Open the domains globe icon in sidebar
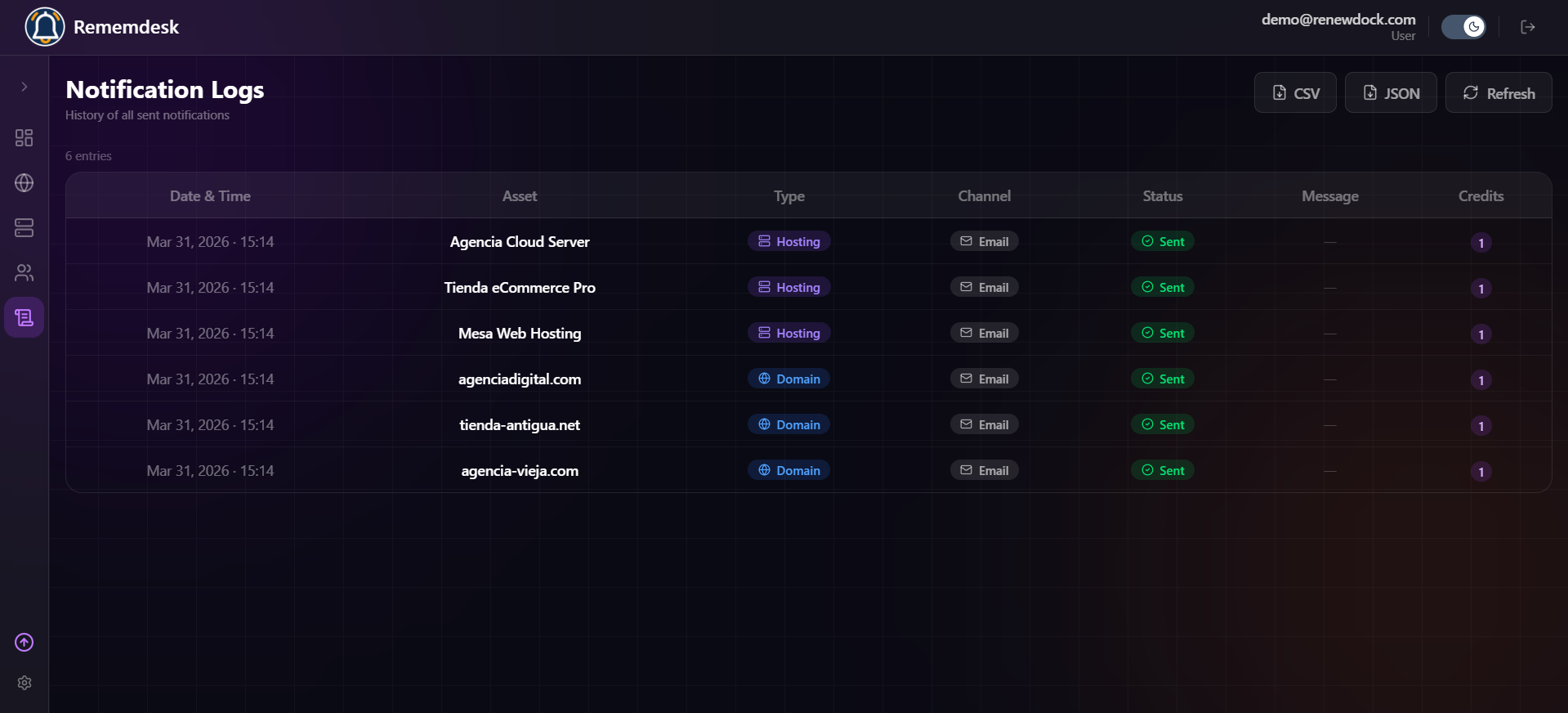 (25, 182)
